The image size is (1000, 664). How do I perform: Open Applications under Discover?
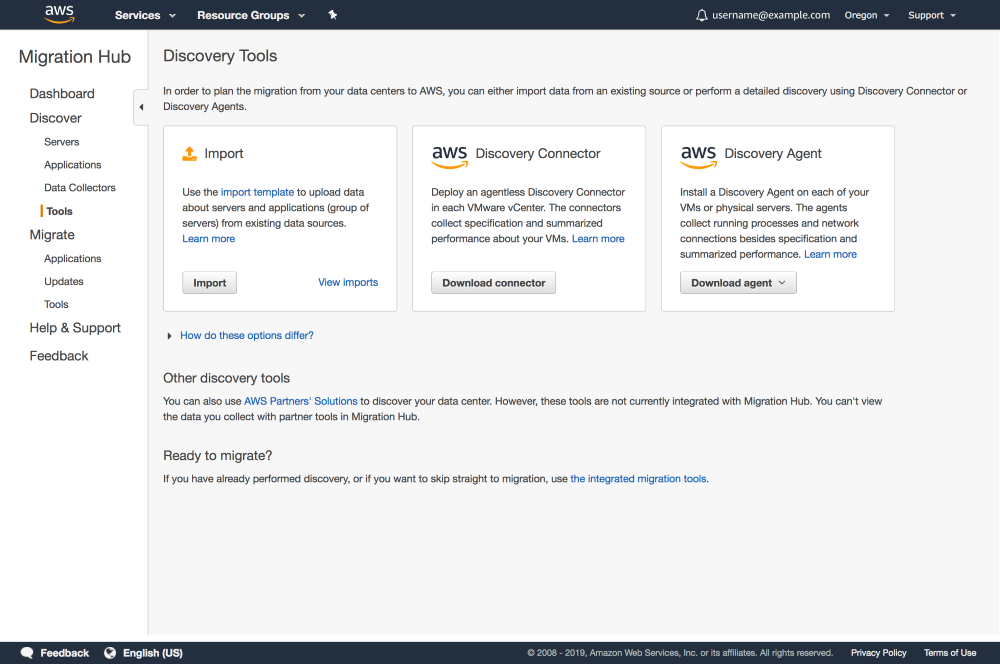click(73, 165)
